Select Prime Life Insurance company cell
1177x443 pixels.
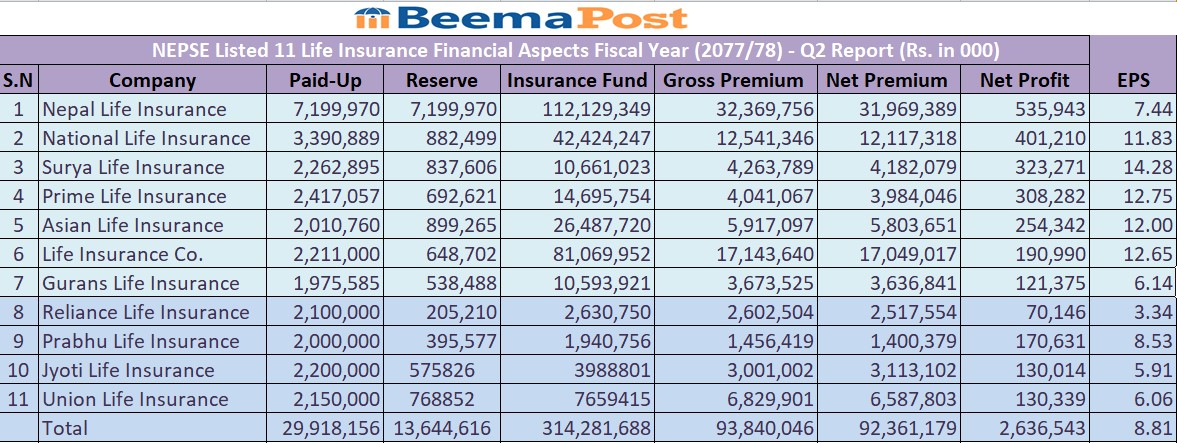(x=134, y=196)
